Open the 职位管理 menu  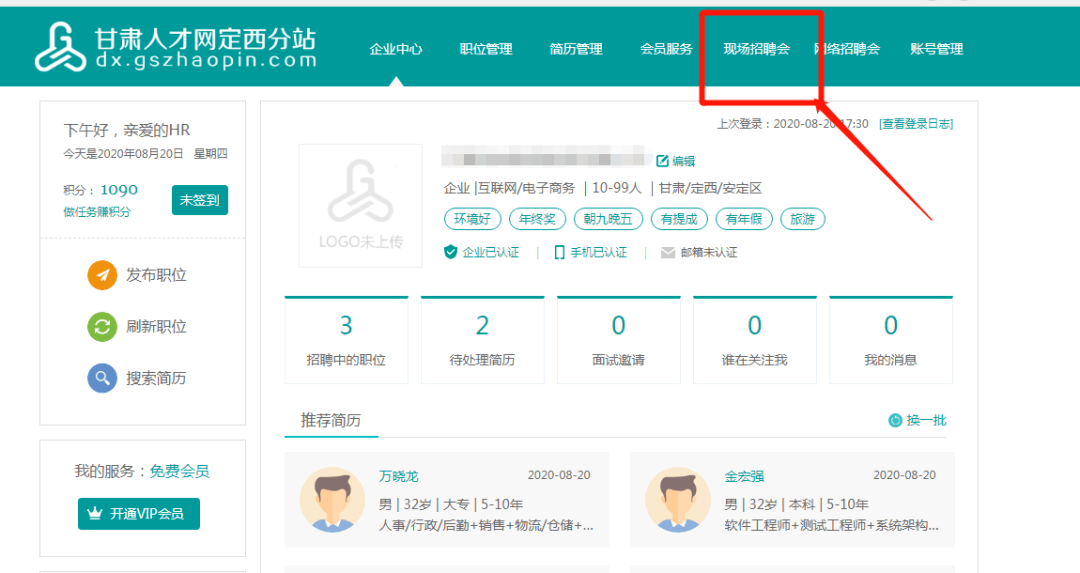[x=486, y=49]
